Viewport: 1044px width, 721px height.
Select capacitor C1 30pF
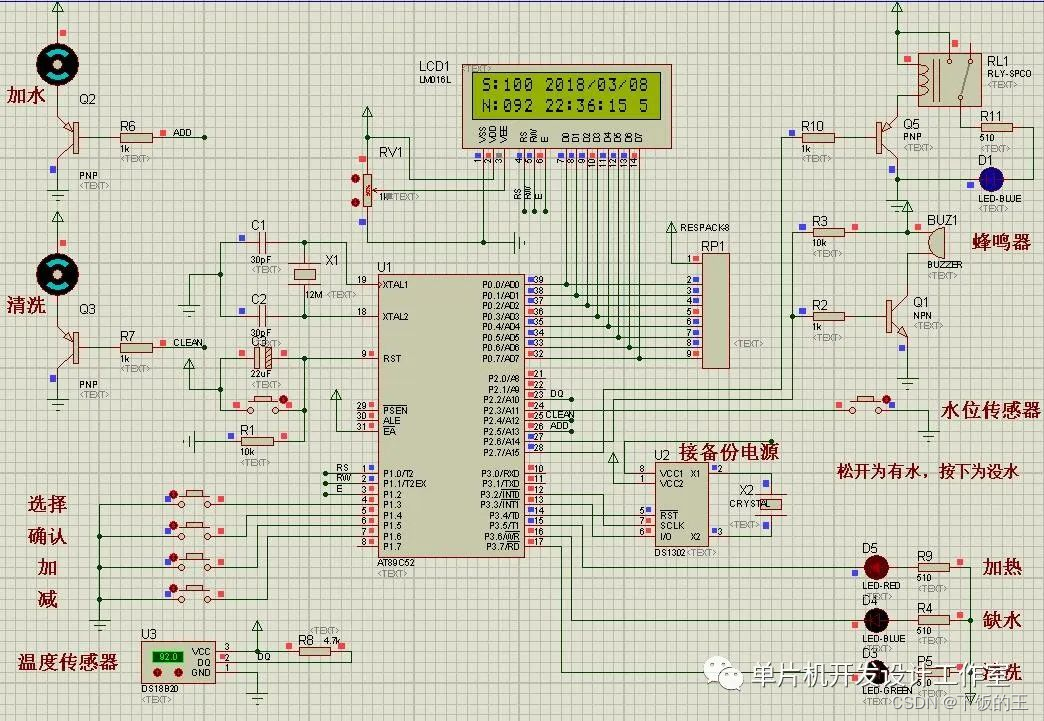[261, 242]
